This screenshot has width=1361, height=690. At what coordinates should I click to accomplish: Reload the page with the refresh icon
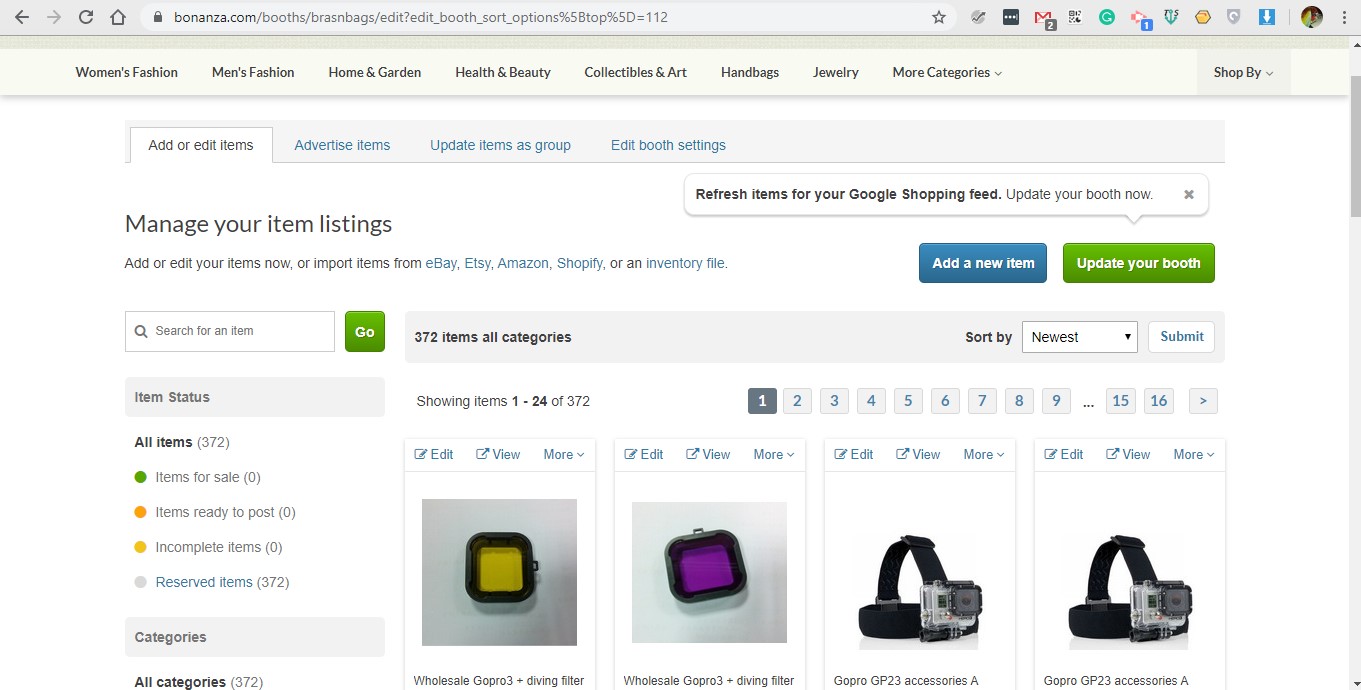point(86,17)
